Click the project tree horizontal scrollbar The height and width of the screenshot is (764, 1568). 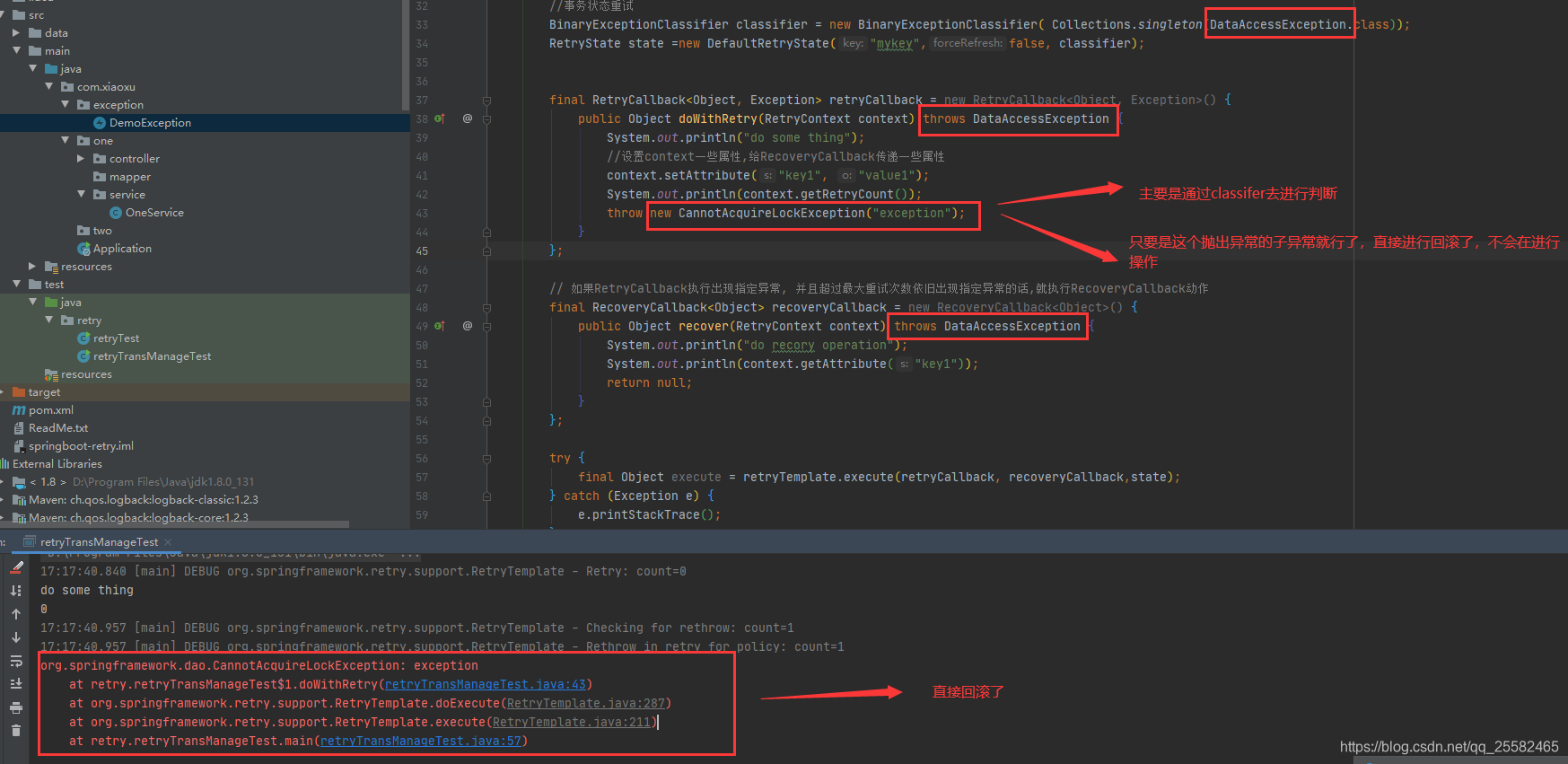tap(175, 524)
